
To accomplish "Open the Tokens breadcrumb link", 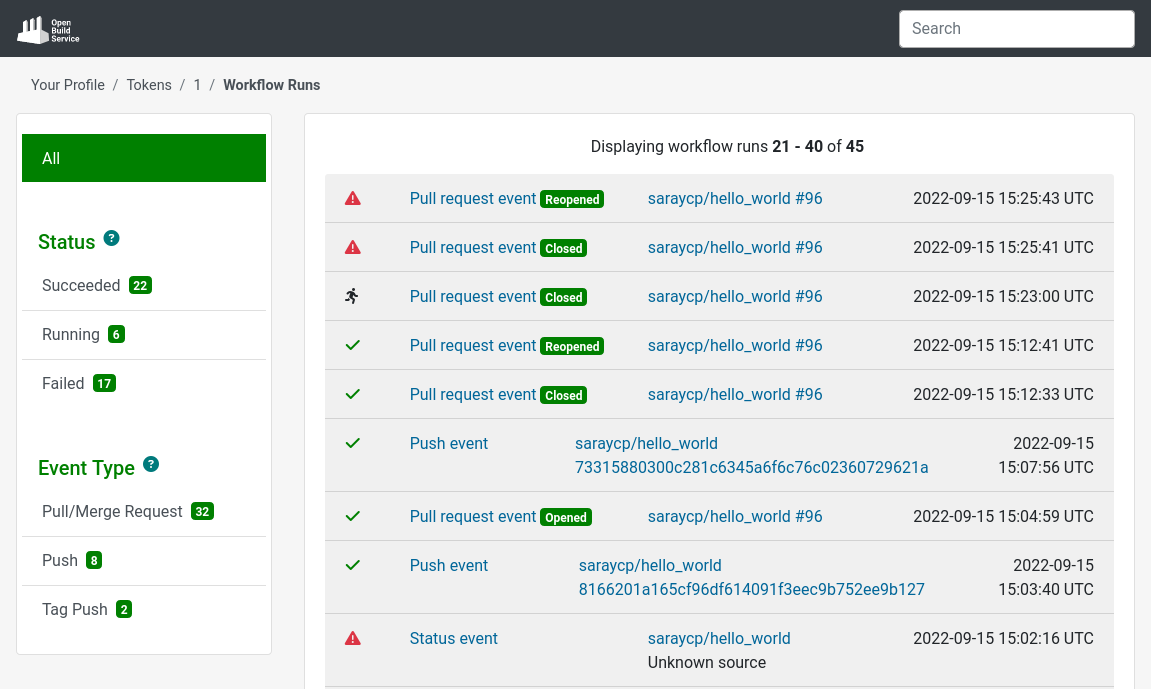I will tap(149, 85).
